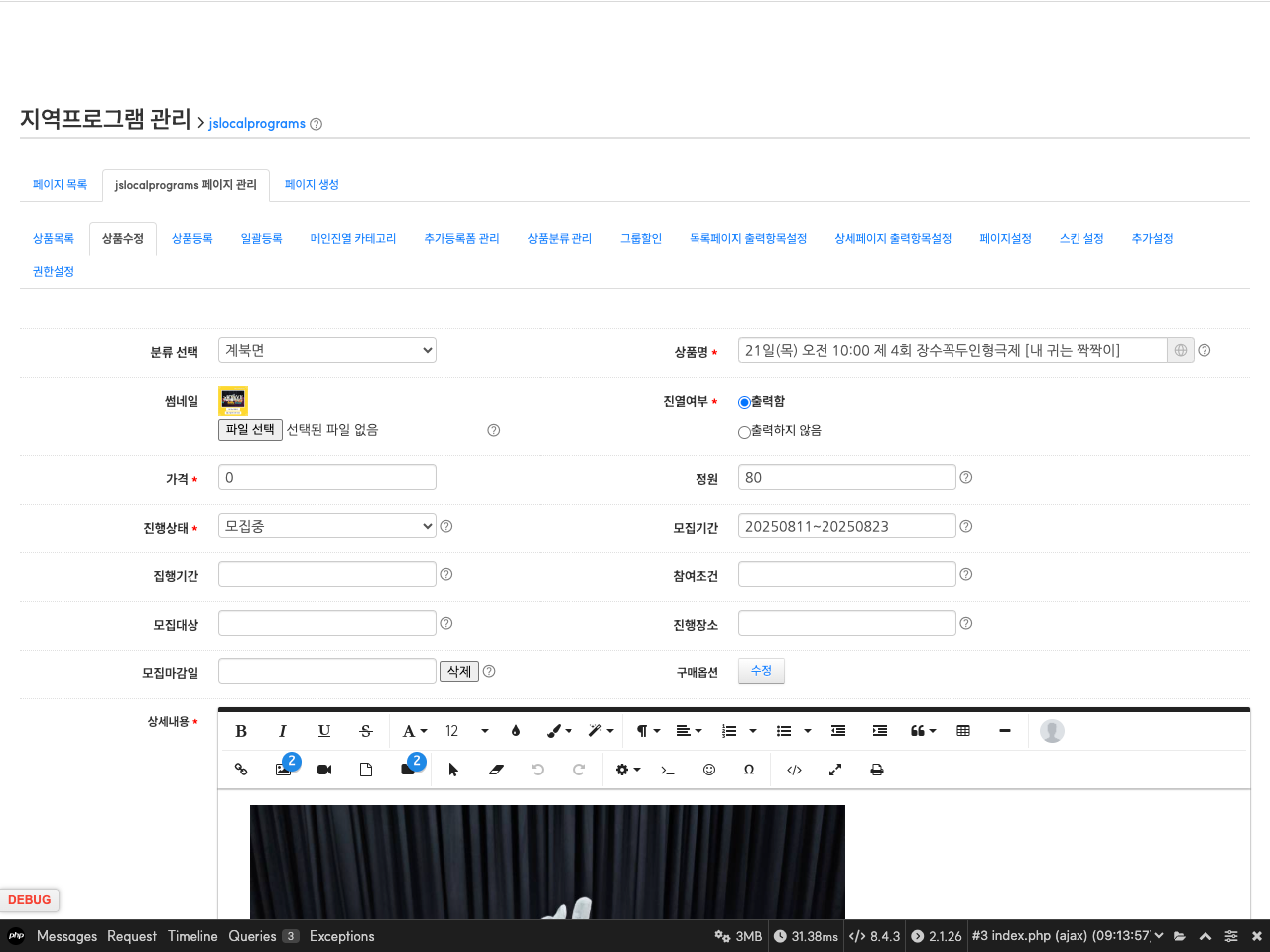Open the text color picker droplet
This screenshot has height=952, width=1270.
pos(516,731)
